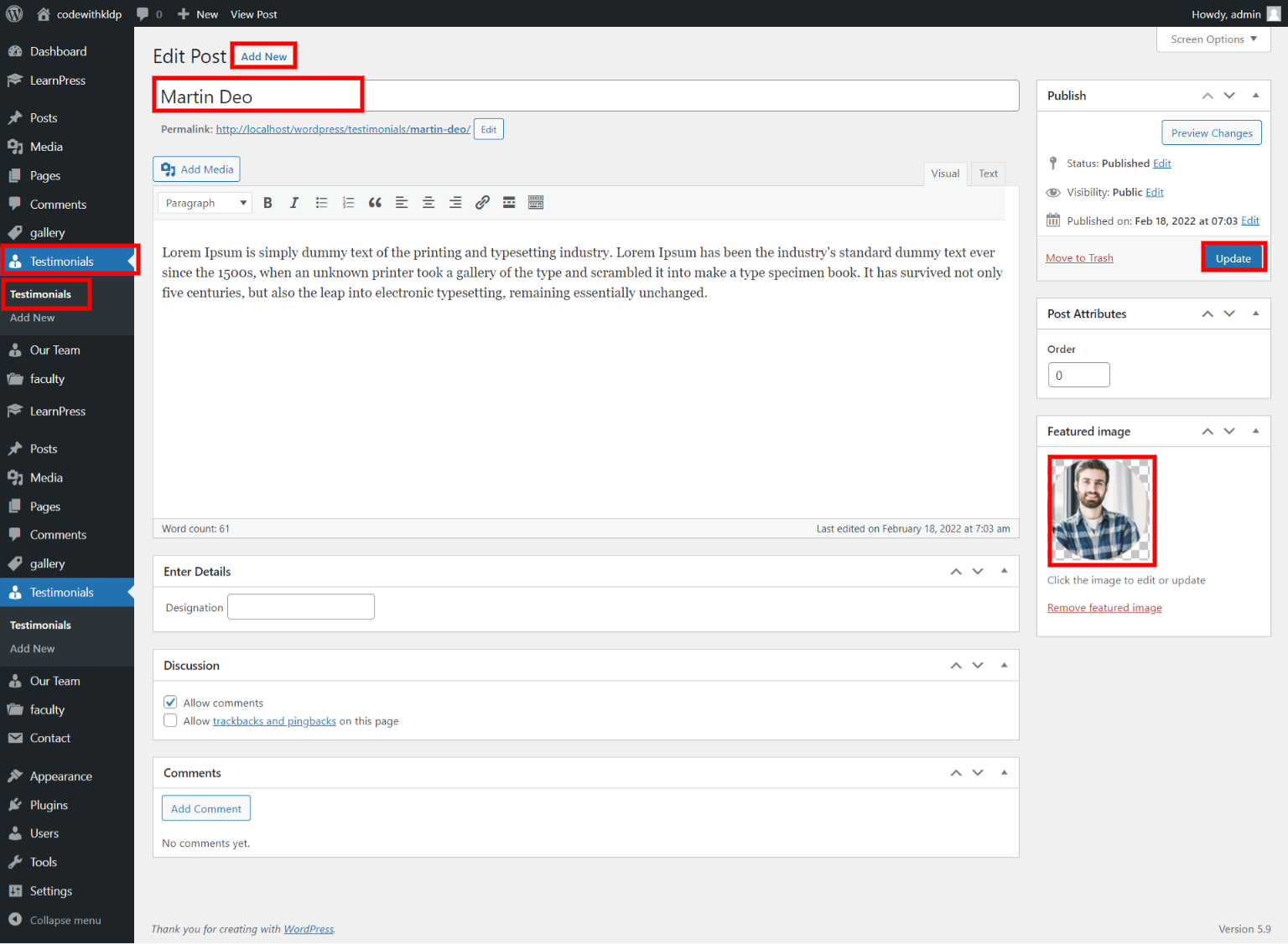1288x944 pixels.
Task: Click the Update button
Action: tap(1233, 258)
